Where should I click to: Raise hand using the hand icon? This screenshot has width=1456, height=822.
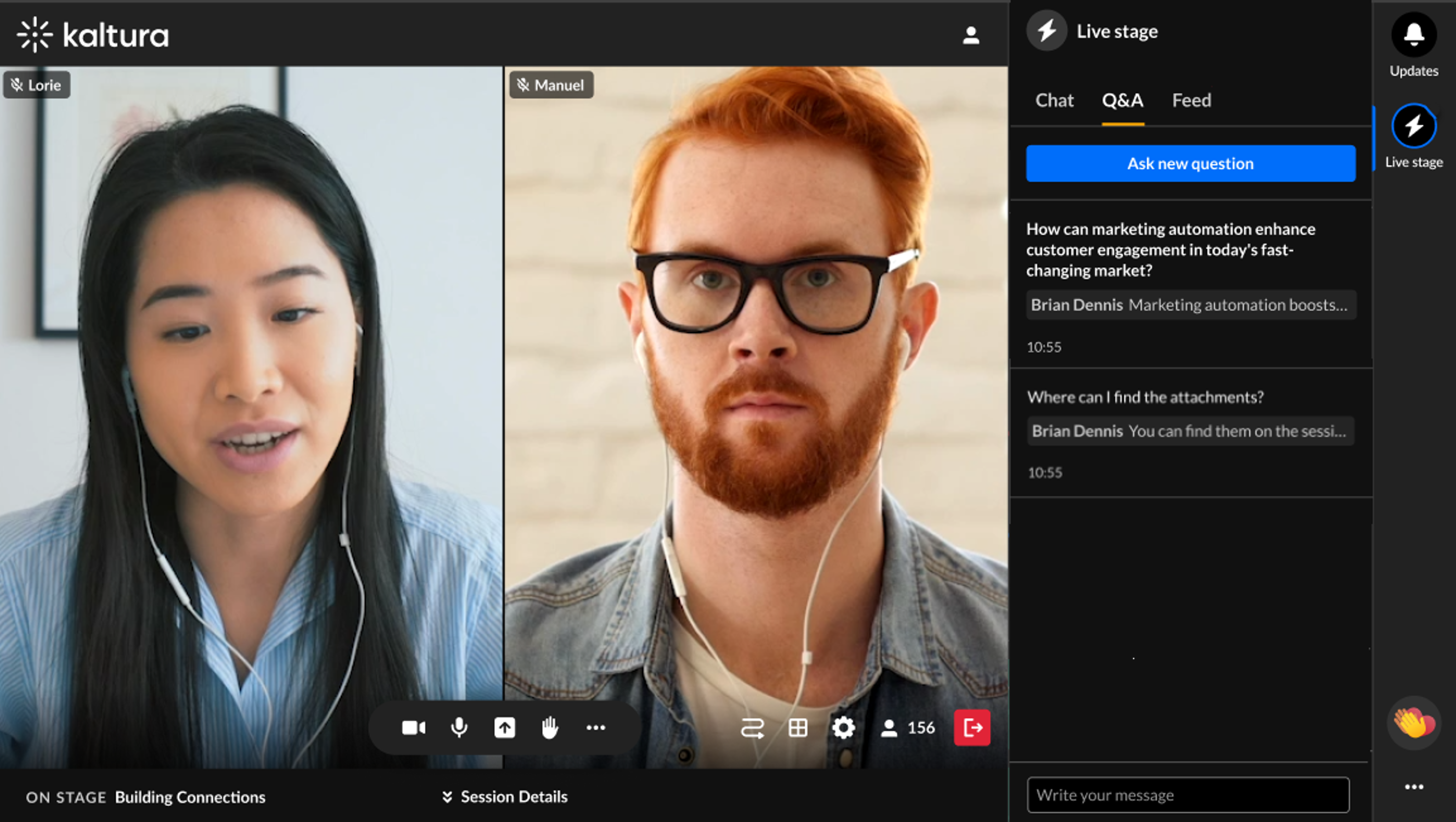(x=549, y=728)
